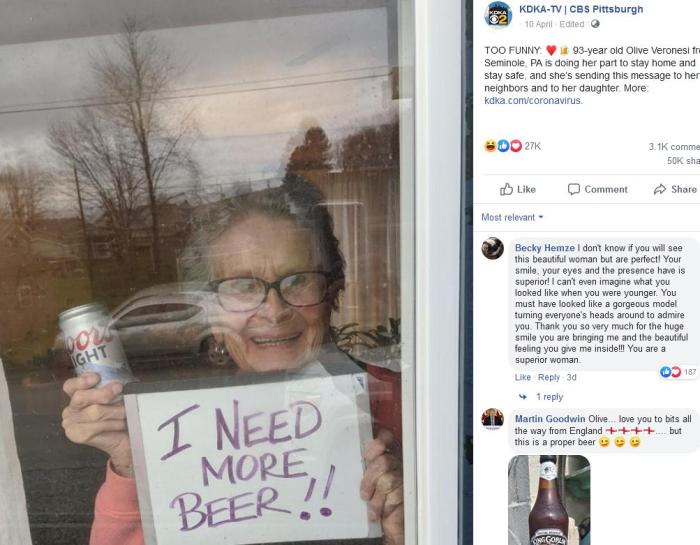The width and height of the screenshot is (700, 545).
Task: Open Martin Goodwin's profile name link
Action: [x=550, y=419]
